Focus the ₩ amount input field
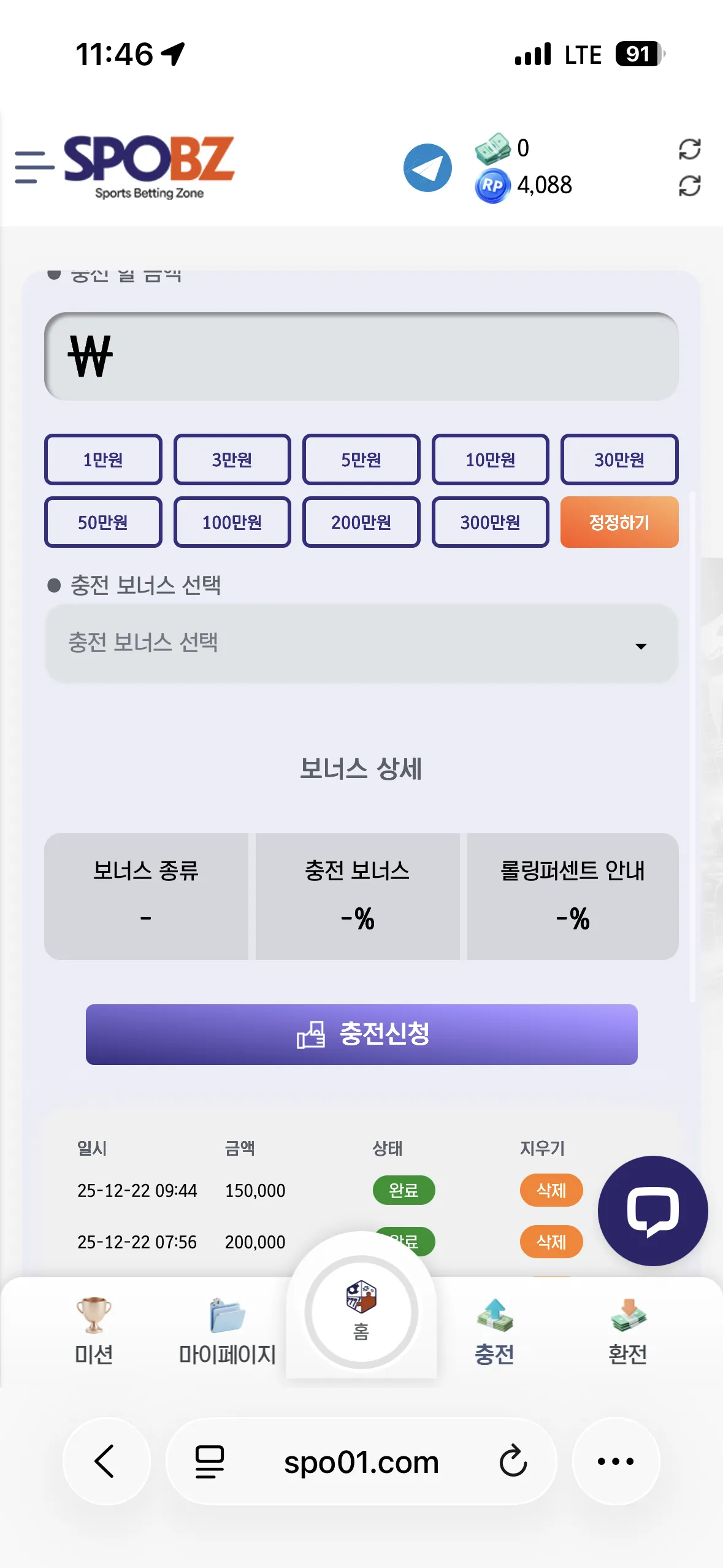The image size is (723, 1568). (361, 356)
